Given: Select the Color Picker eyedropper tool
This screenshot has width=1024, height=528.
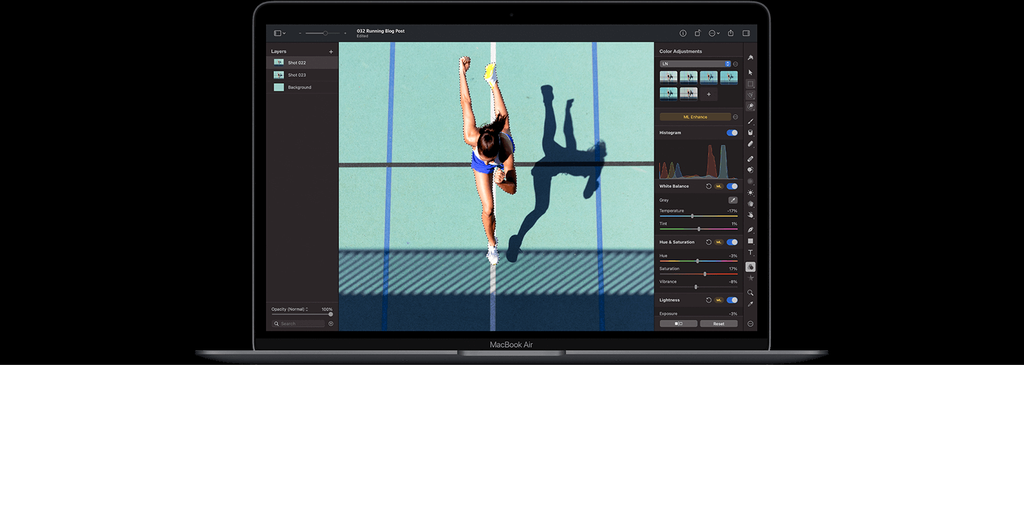Looking at the screenshot, I should pos(750,304).
